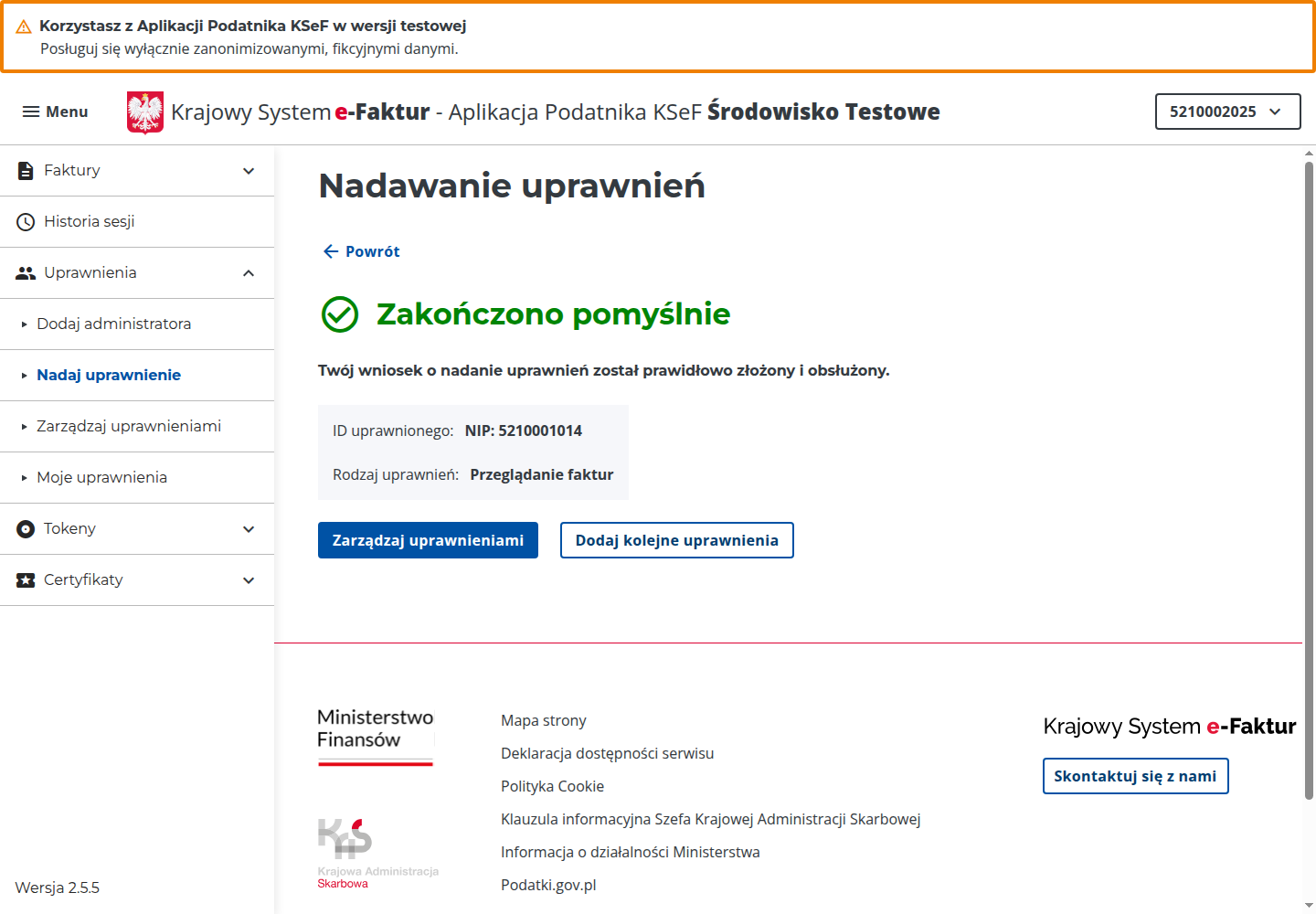Click the back arrow next to Powrót

point(331,251)
